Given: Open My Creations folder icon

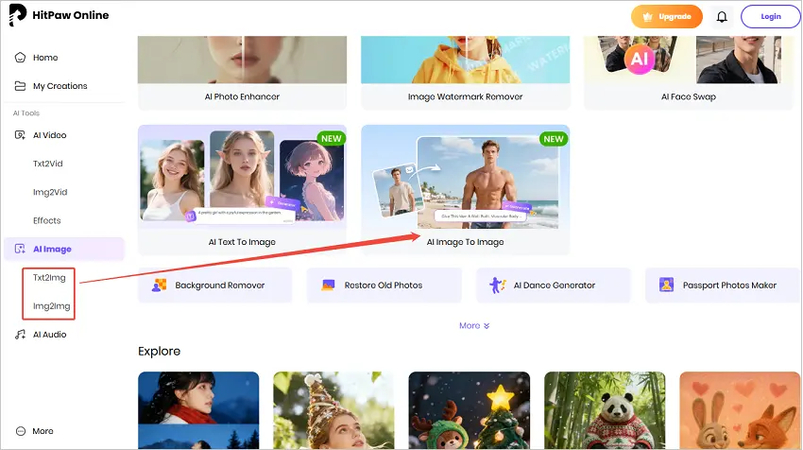Looking at the screenshot, I should point(20,86).
